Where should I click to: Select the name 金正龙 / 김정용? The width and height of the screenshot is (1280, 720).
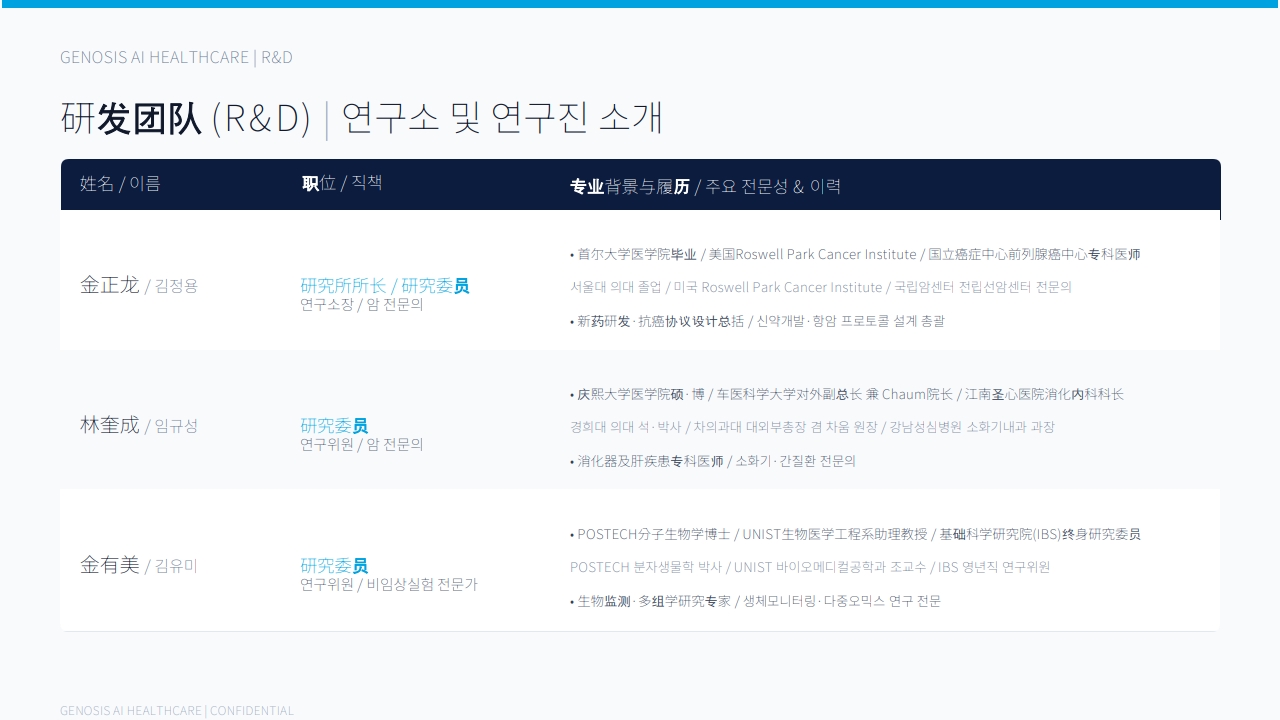[x=139, y=285]
